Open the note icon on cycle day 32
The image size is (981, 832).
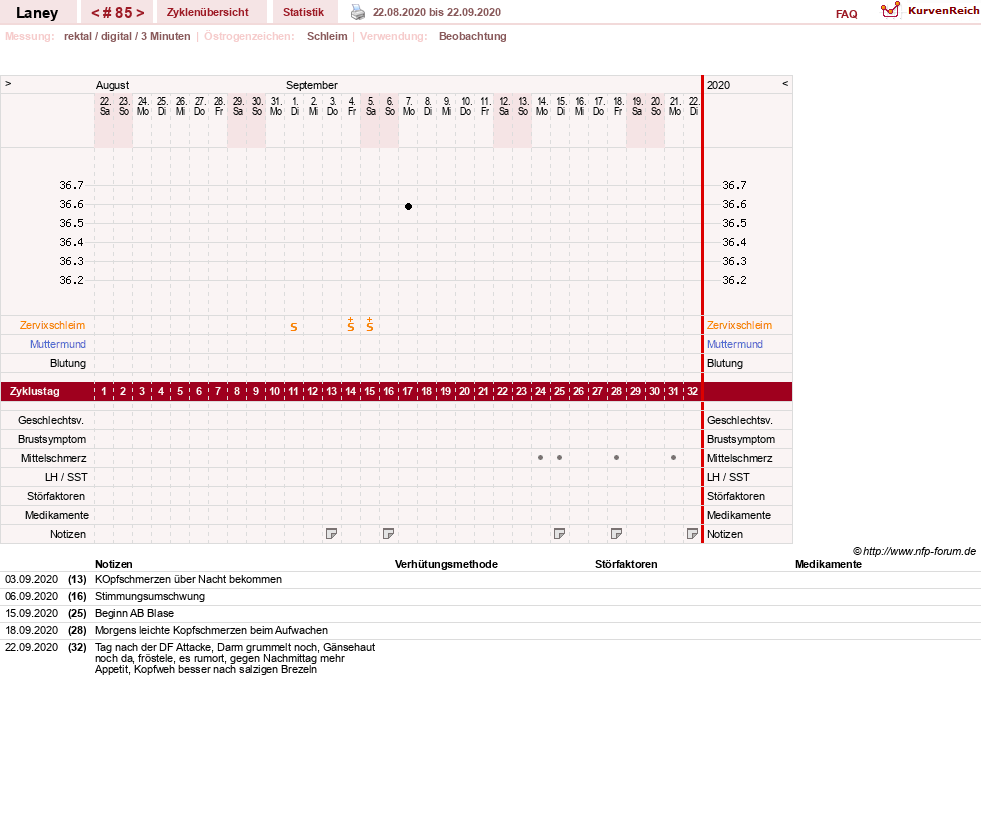[692, 534]
